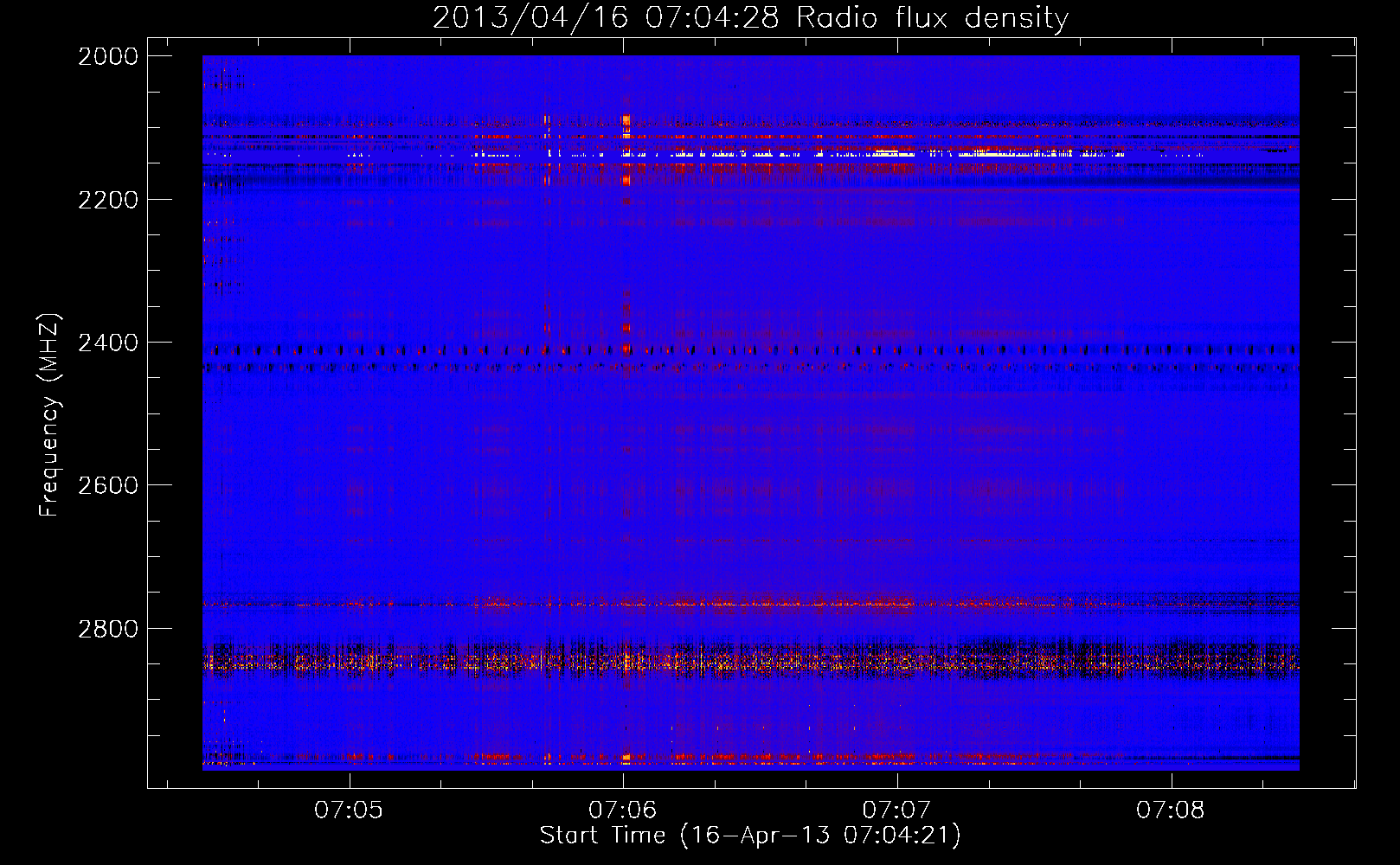The height and width of the screenshot is (865, 1400).
Task: Click the plot title '2013/04/16 07:04:28 Radio flux density'
Action: click(750, 17)
